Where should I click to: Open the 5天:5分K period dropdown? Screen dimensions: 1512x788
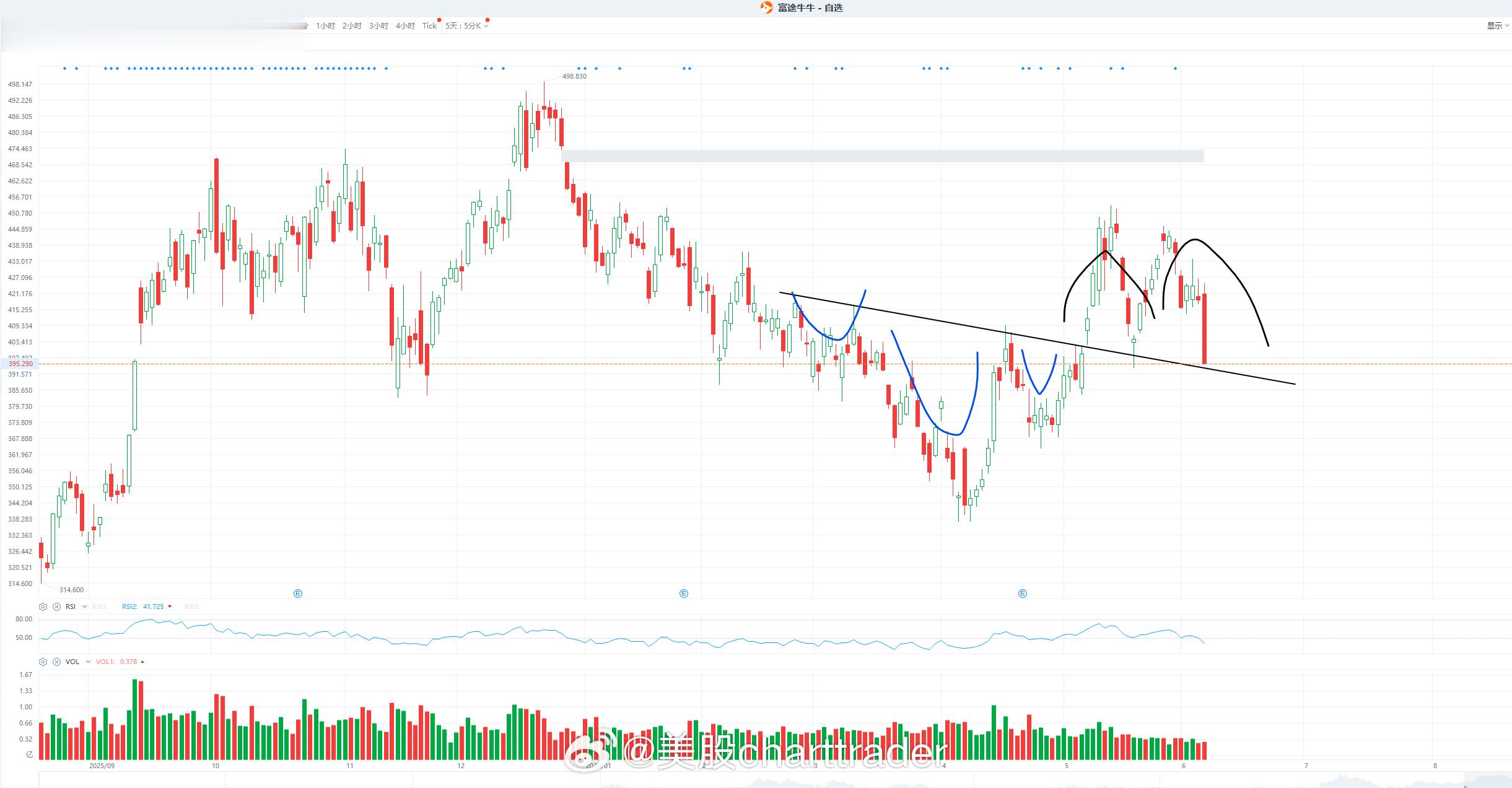[x=466, y=25]
